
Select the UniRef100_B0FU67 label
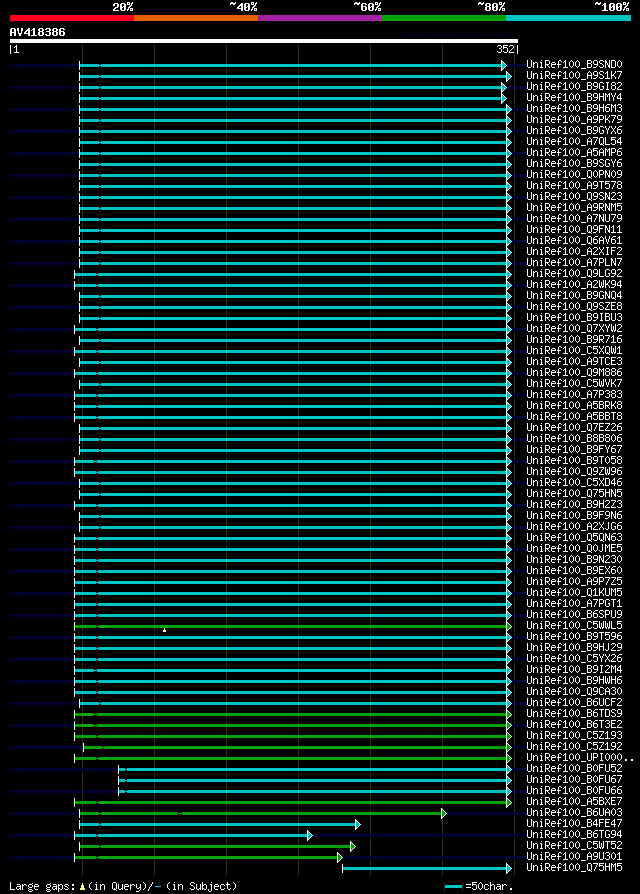pos(574,779)
